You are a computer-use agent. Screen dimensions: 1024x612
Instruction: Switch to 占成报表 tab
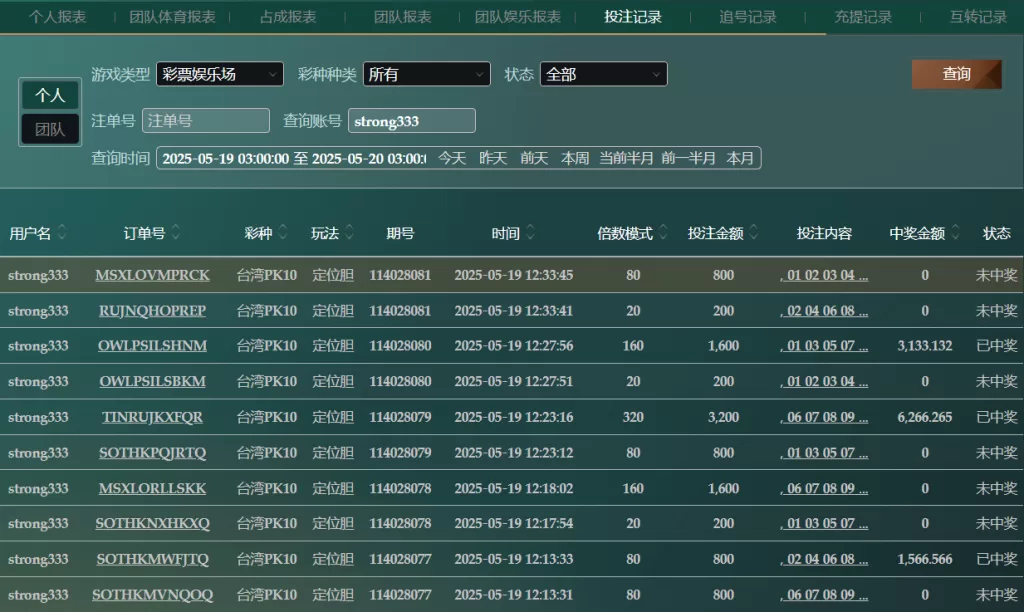(x=288, y=17)
